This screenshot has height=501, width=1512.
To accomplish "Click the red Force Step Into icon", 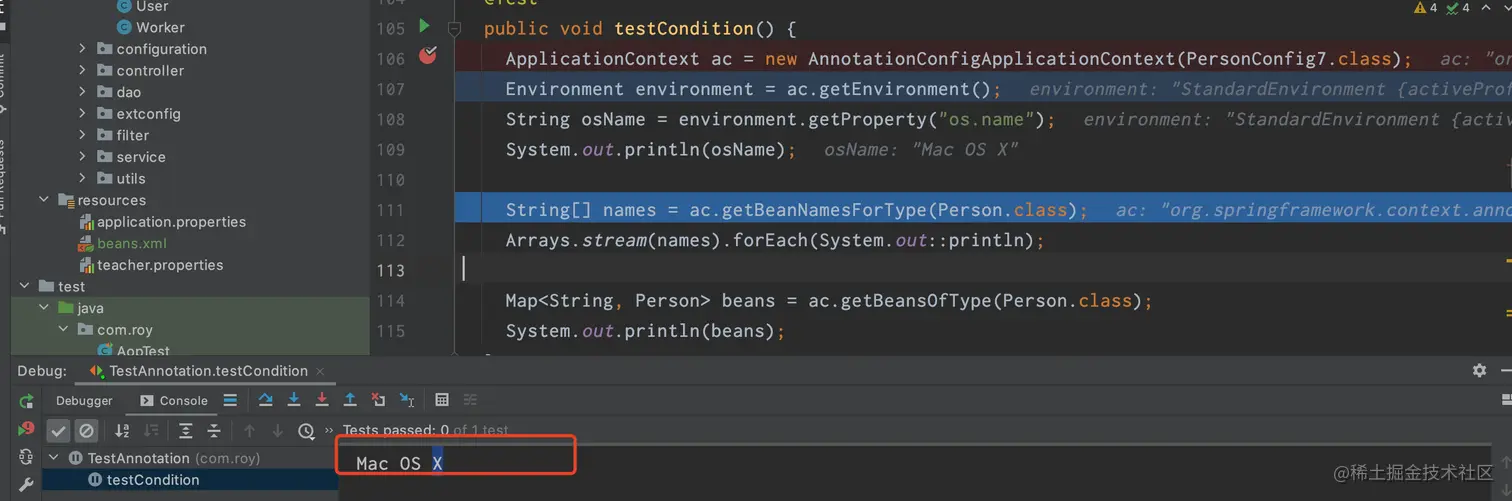I will point(322,400).
